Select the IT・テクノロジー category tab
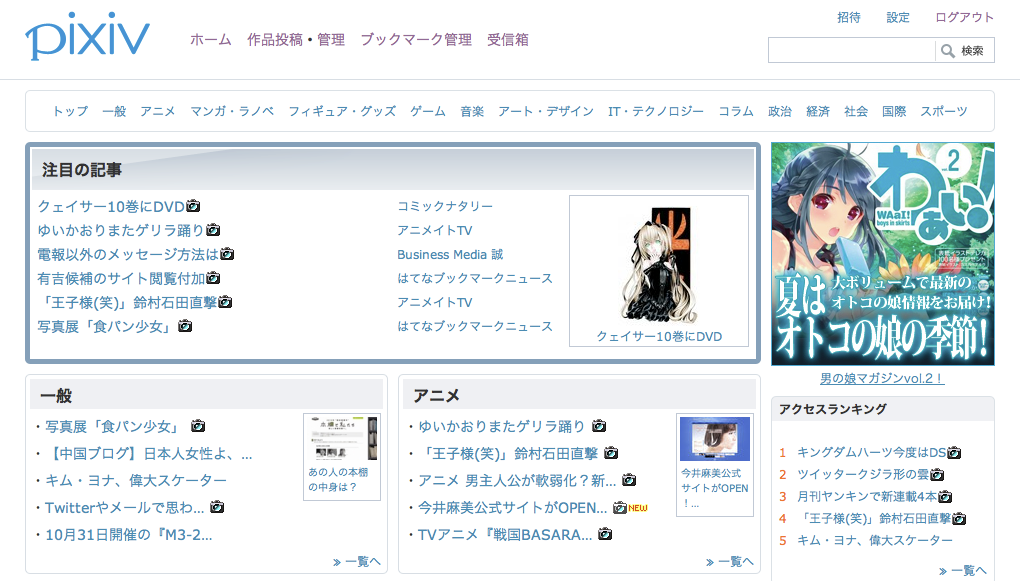This screenshot has height=581, width=1020. 656,111
